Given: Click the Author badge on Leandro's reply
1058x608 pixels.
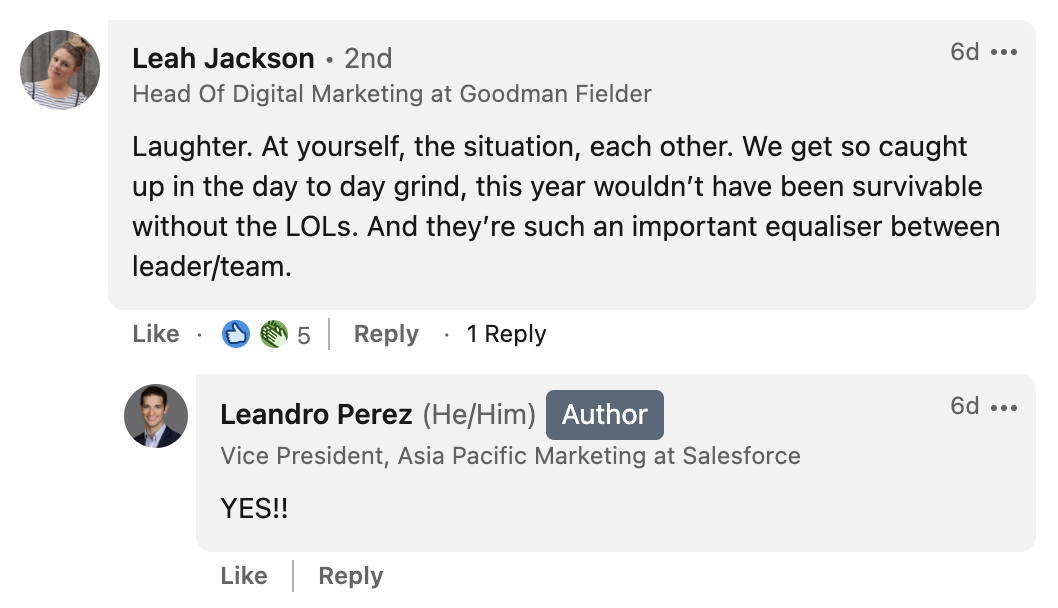Looking at the screenshot, I should (604, 415).
